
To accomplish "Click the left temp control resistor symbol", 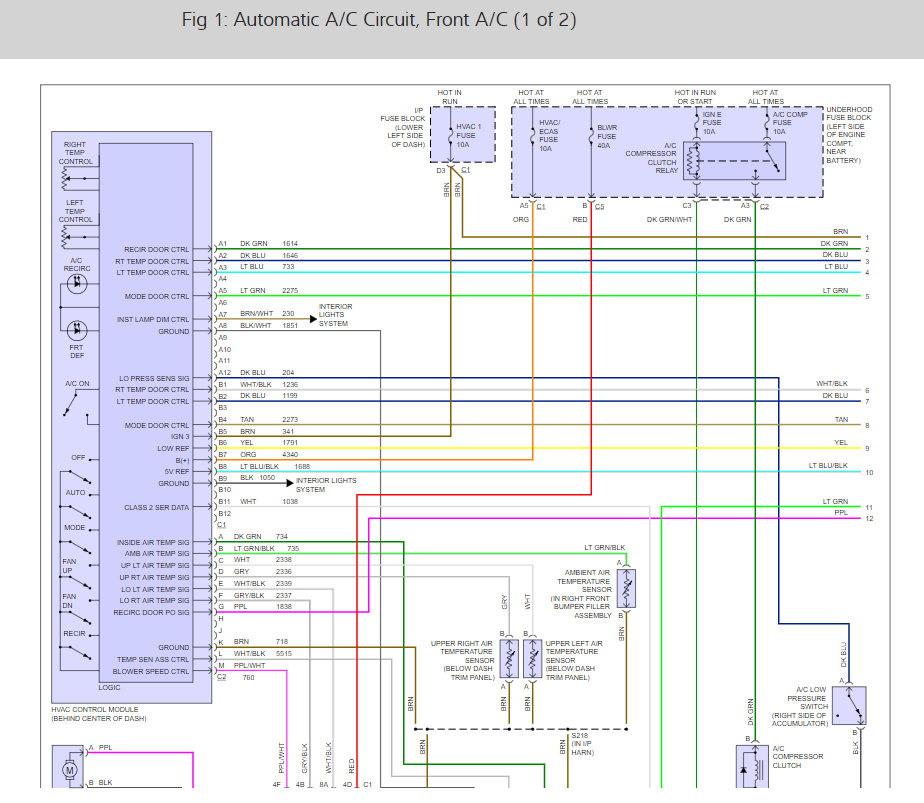I will (x=66, y=237).
